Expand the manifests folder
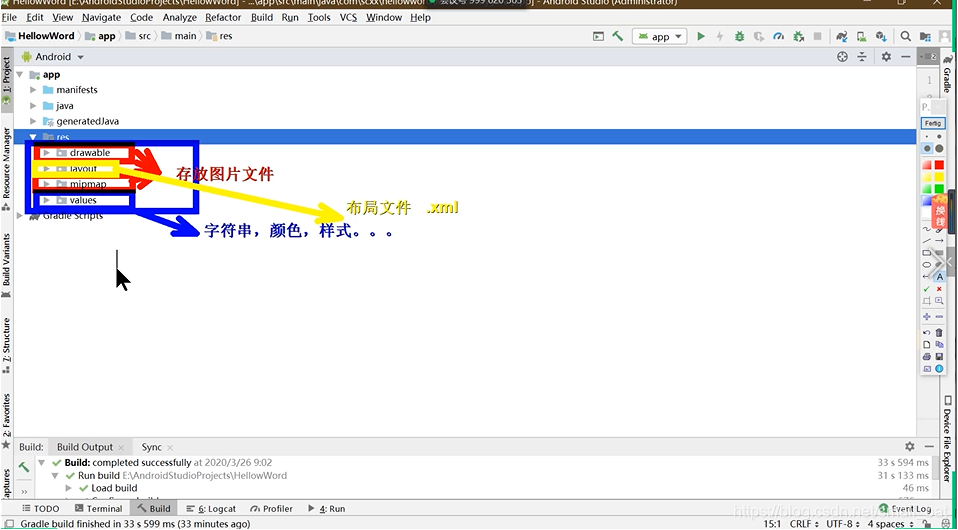This screenshot has width=958, height=530. [33, 89]
